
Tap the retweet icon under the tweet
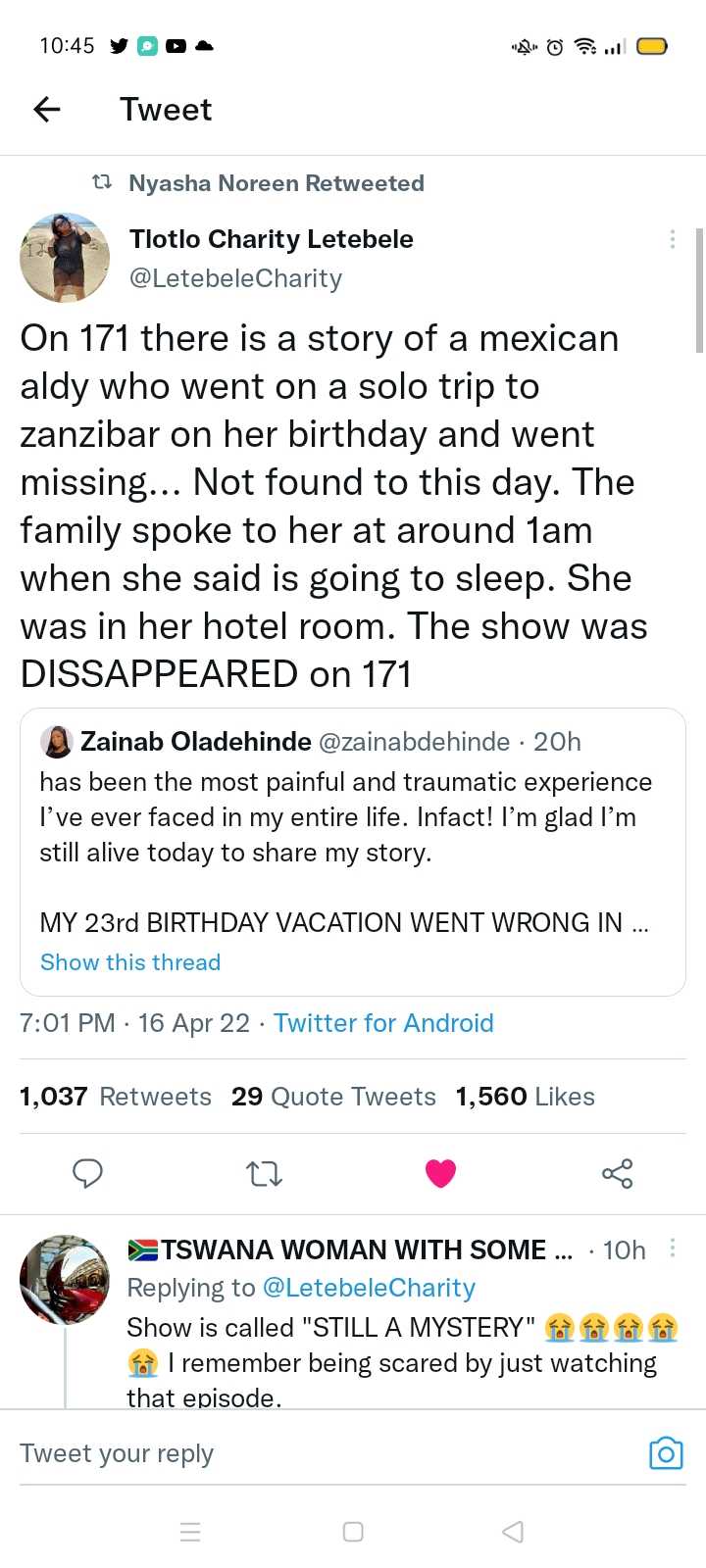pos(264,1173)
